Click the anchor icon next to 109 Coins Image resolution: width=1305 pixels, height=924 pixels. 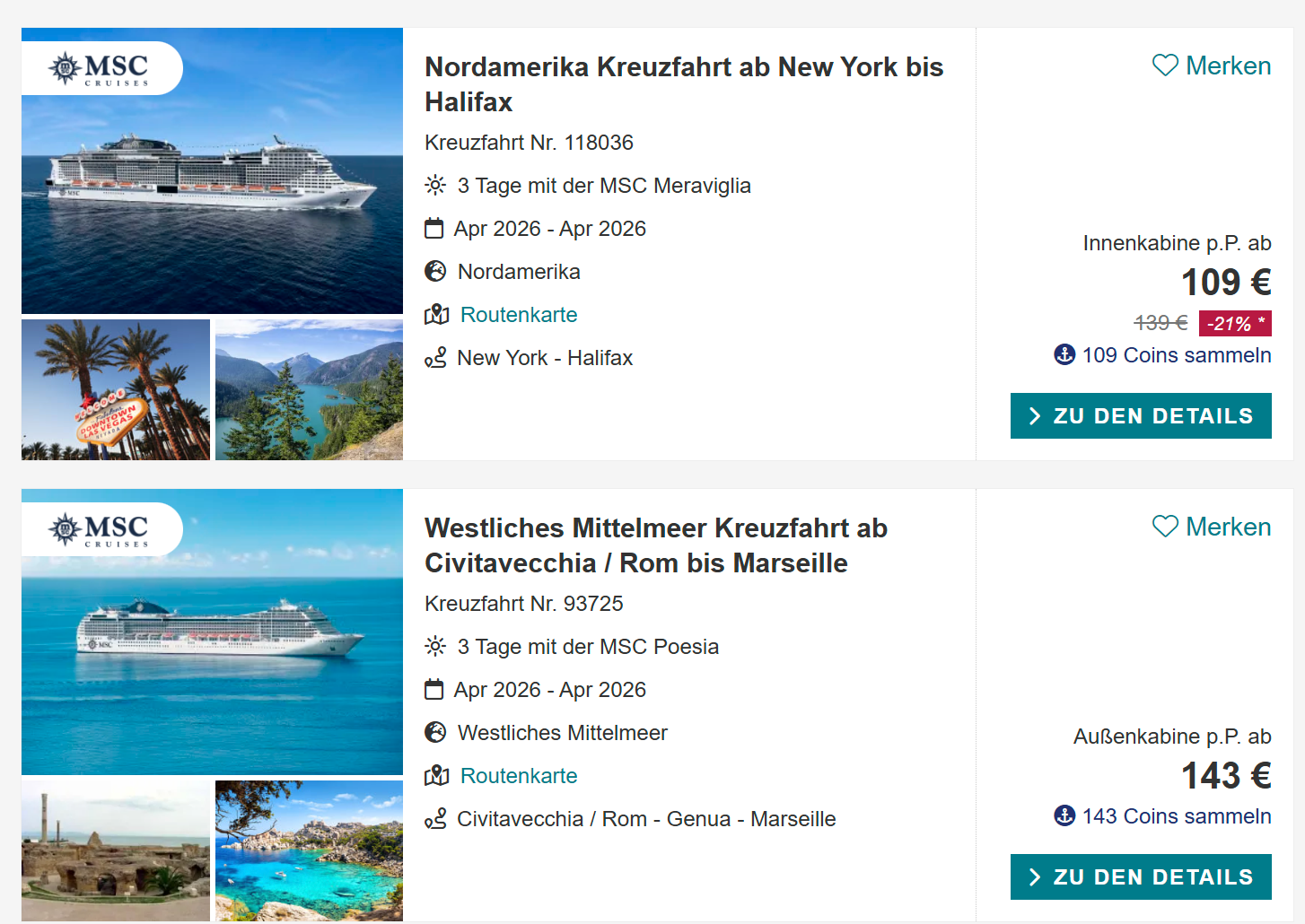pos(1064,354)
